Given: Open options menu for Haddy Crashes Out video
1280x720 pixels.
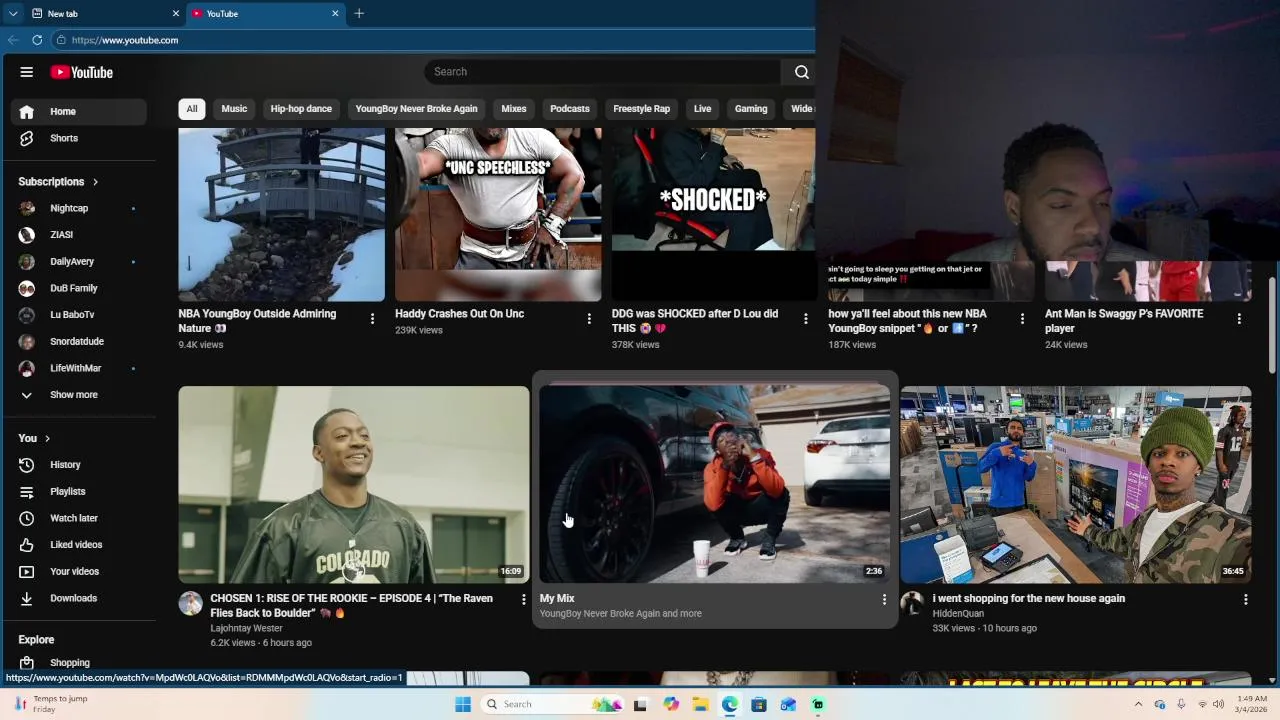Looking at the screenshot, I should (x=589, y=319).
